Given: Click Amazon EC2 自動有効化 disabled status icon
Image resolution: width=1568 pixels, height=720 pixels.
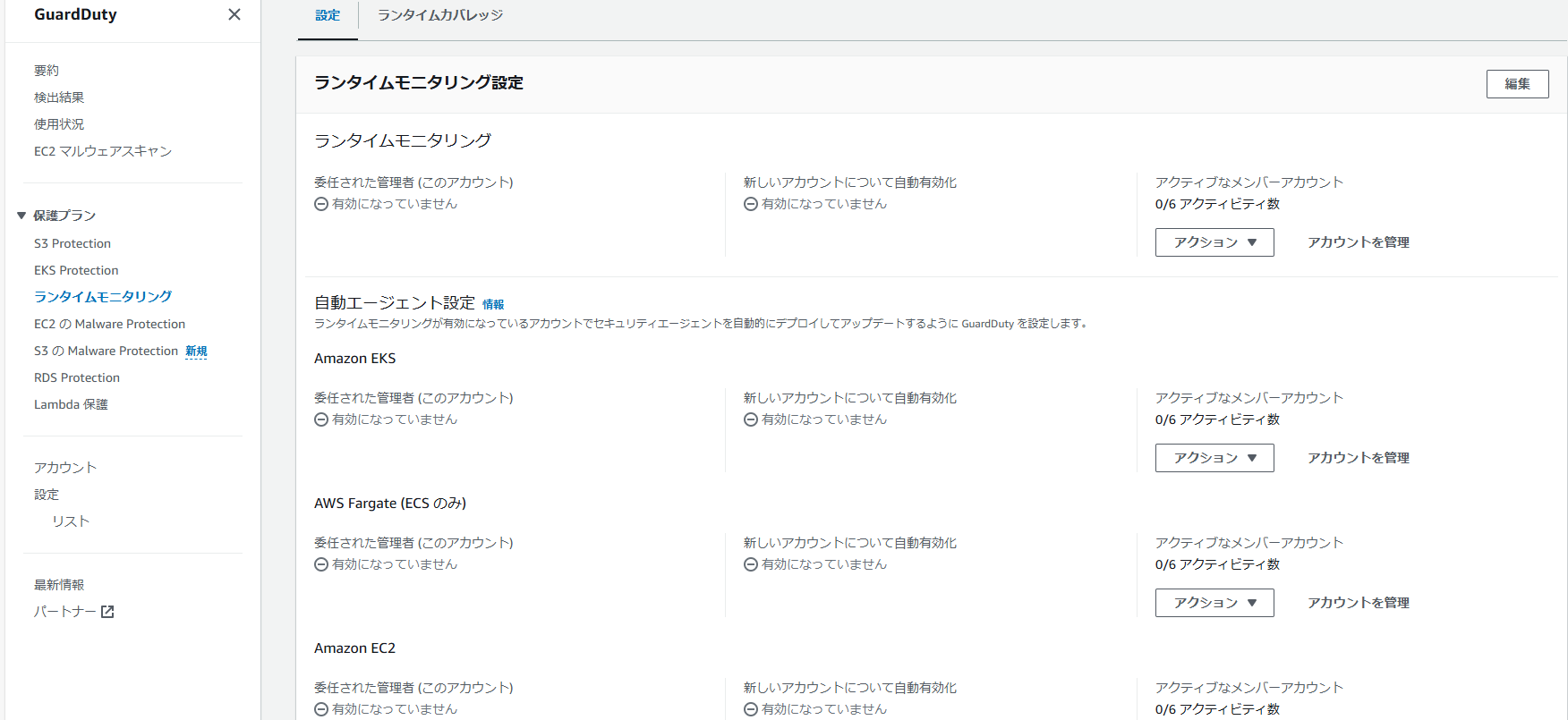Looking at the screenshot, I should coord(751,709).
